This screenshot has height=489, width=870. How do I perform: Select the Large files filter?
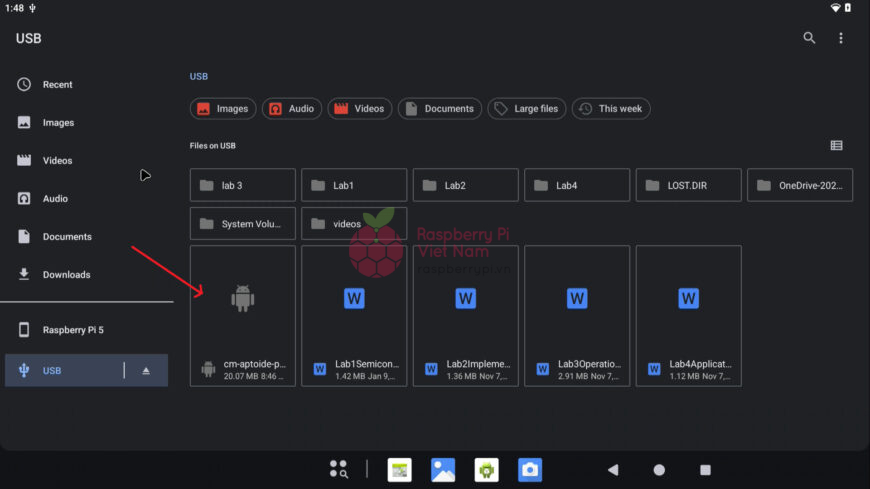[x=527, y=109]
